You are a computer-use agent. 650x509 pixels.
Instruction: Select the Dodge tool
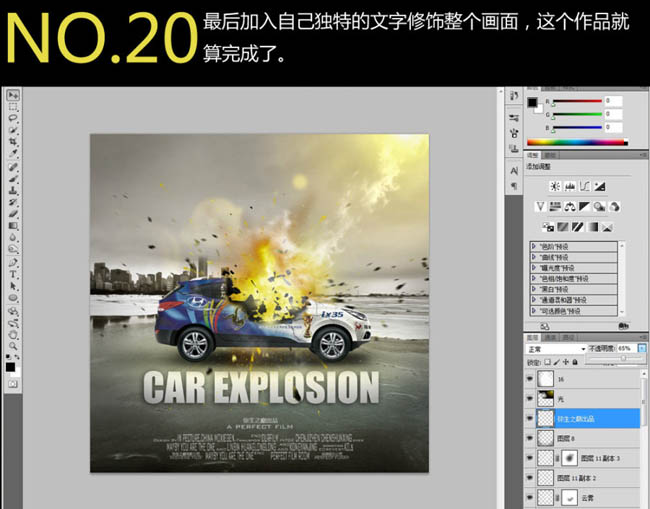pos(13,249)
